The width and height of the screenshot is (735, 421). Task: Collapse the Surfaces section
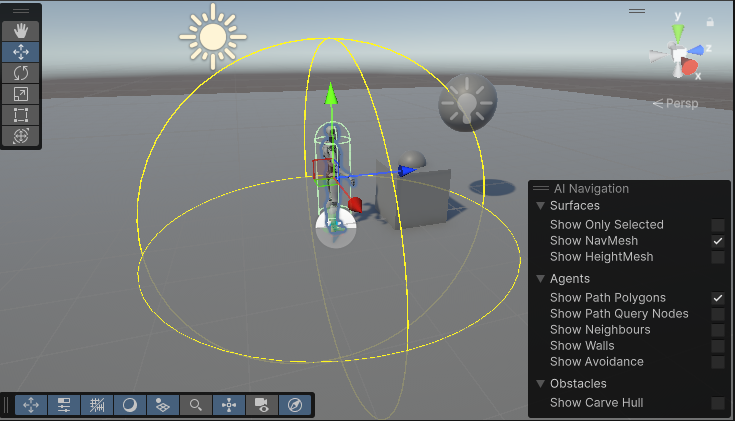(x=540, y=206)
